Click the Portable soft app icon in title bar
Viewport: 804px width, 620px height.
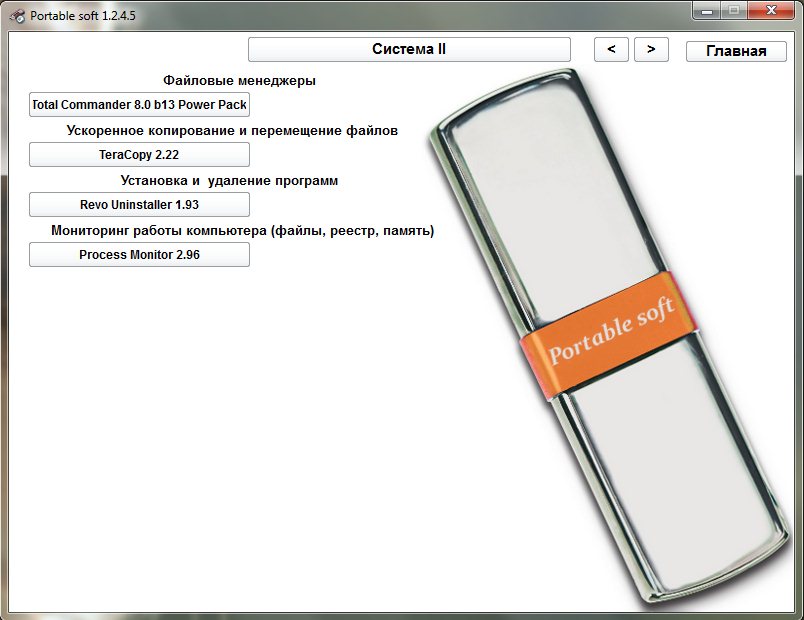(x=16, y=15)
